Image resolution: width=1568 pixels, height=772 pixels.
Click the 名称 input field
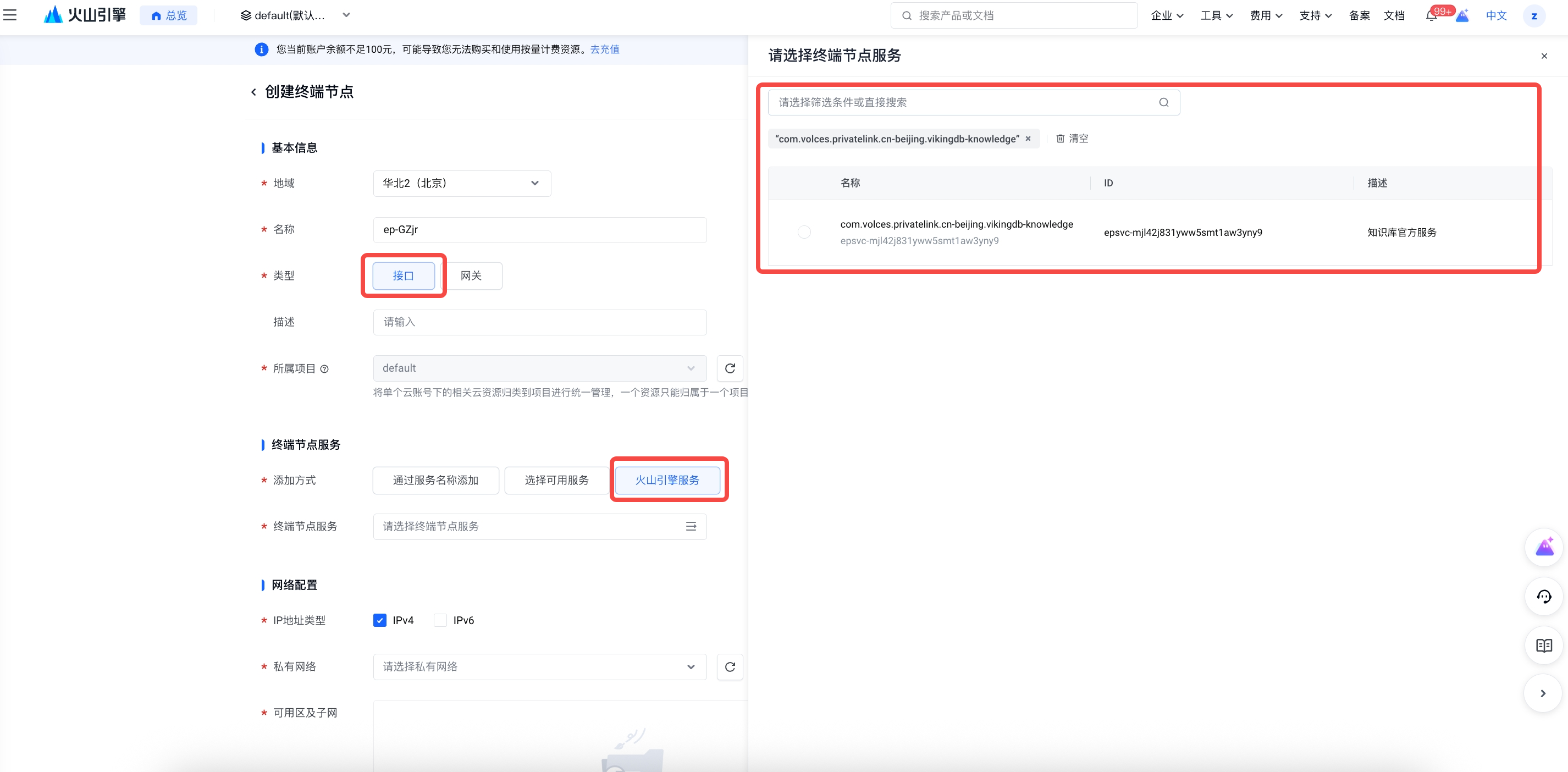click(x=539, y=229)
